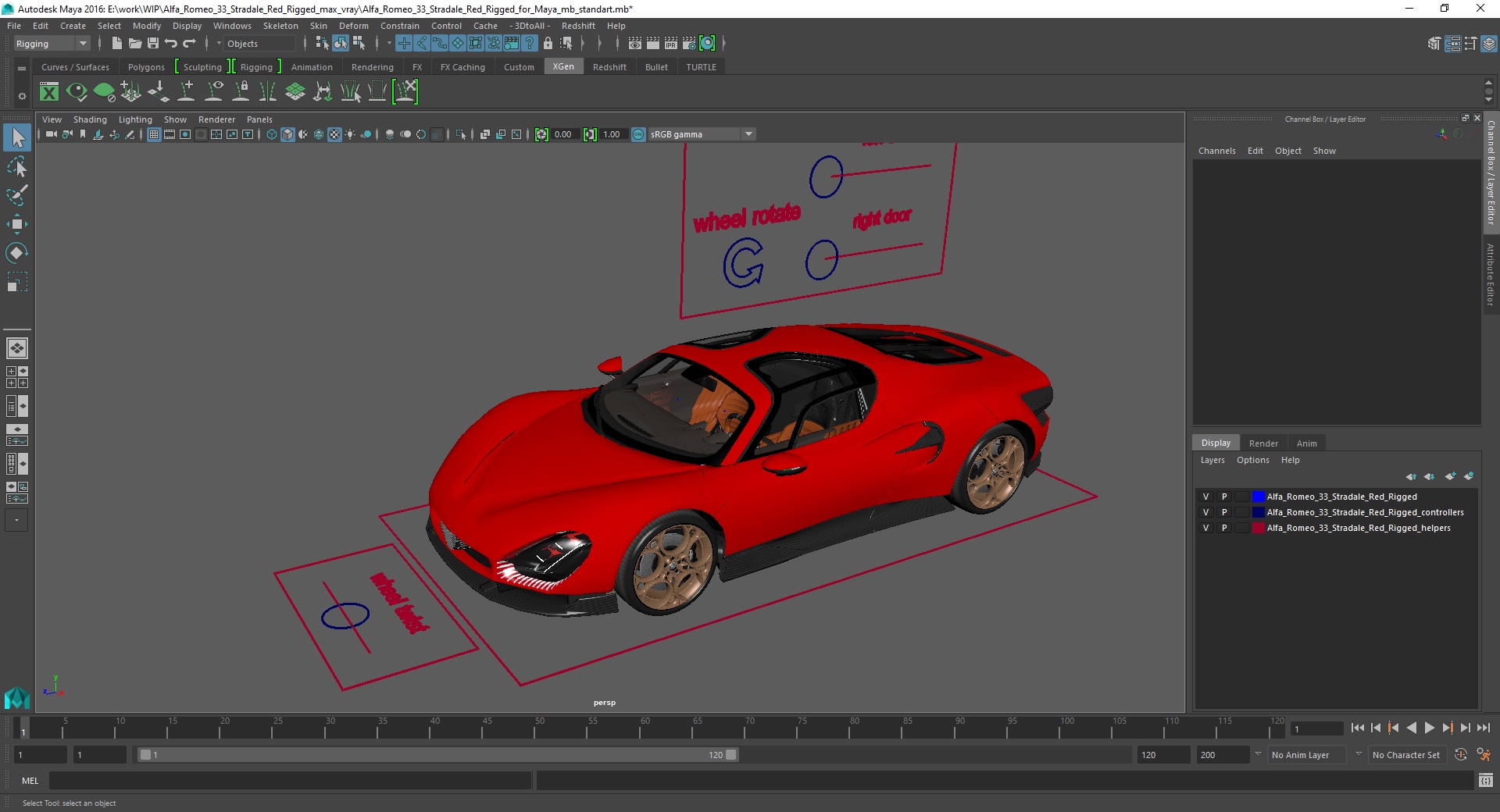Viewport: 1500px width, 812px height.
Task: Expand the Objects selection mask arrow
Action: point(219,44)
